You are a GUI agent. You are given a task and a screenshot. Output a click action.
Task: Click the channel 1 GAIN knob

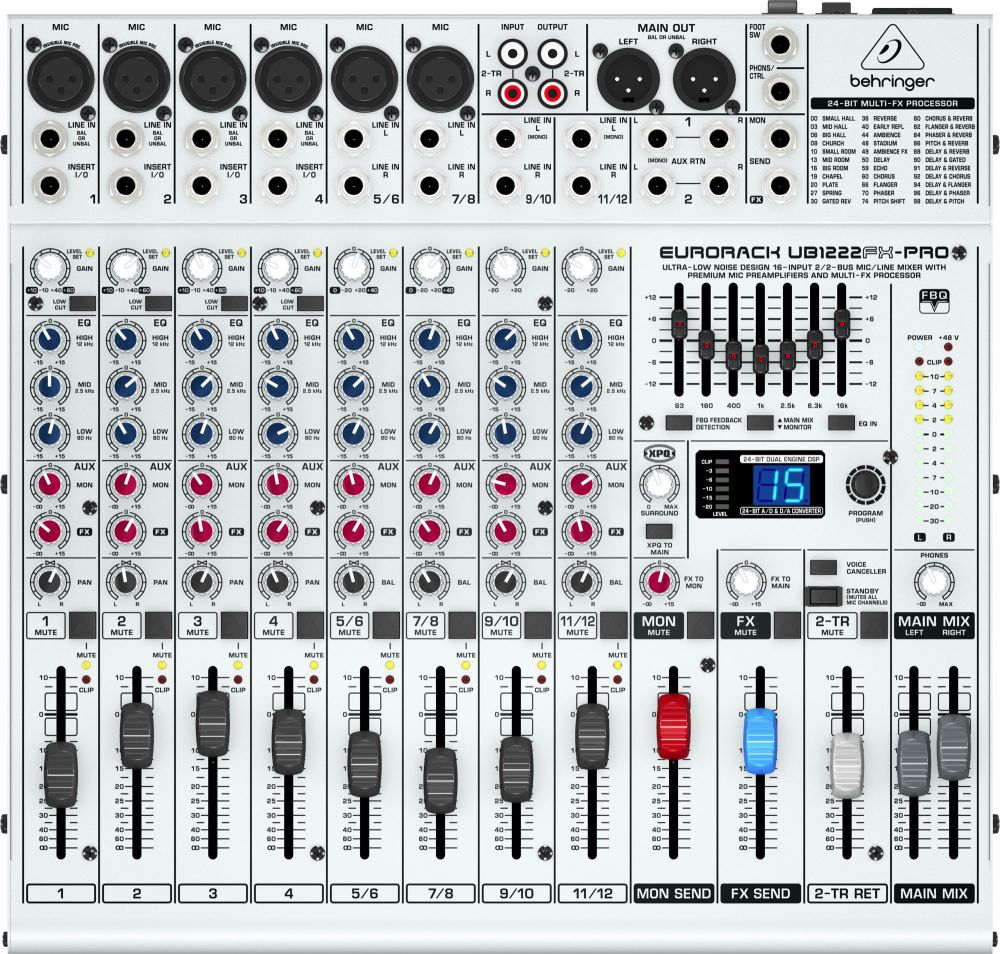pyautogui.click(x=46, y=266)
